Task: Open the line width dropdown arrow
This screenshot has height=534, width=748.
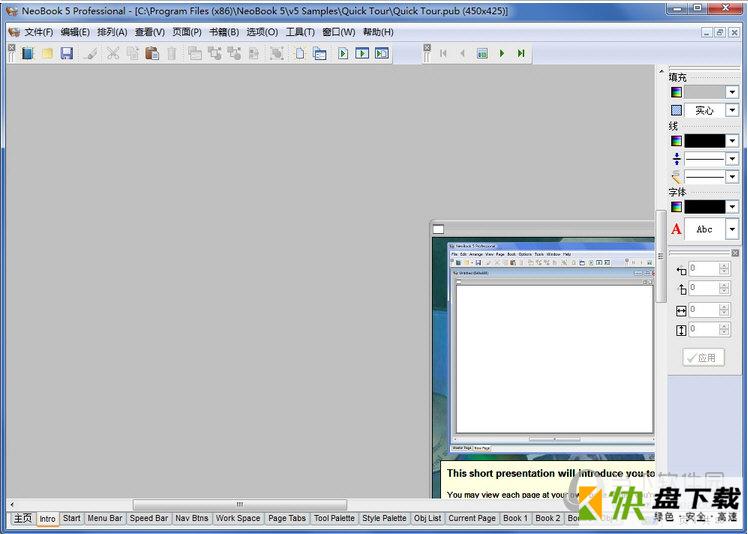Action: tap(732, 159)
